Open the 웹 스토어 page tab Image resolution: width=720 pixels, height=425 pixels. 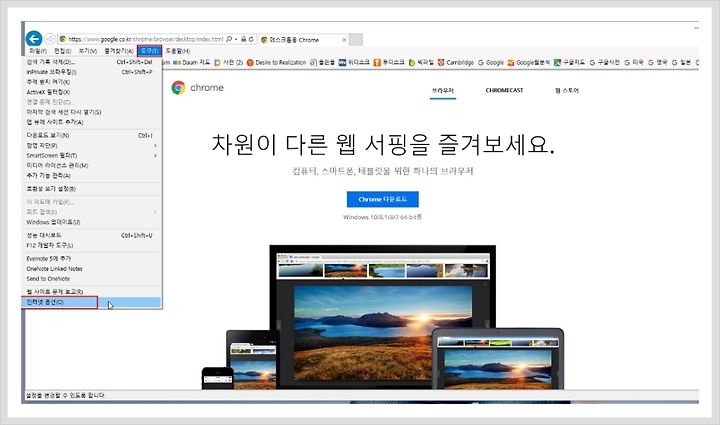pyautogui.click(x=567, y=90)
